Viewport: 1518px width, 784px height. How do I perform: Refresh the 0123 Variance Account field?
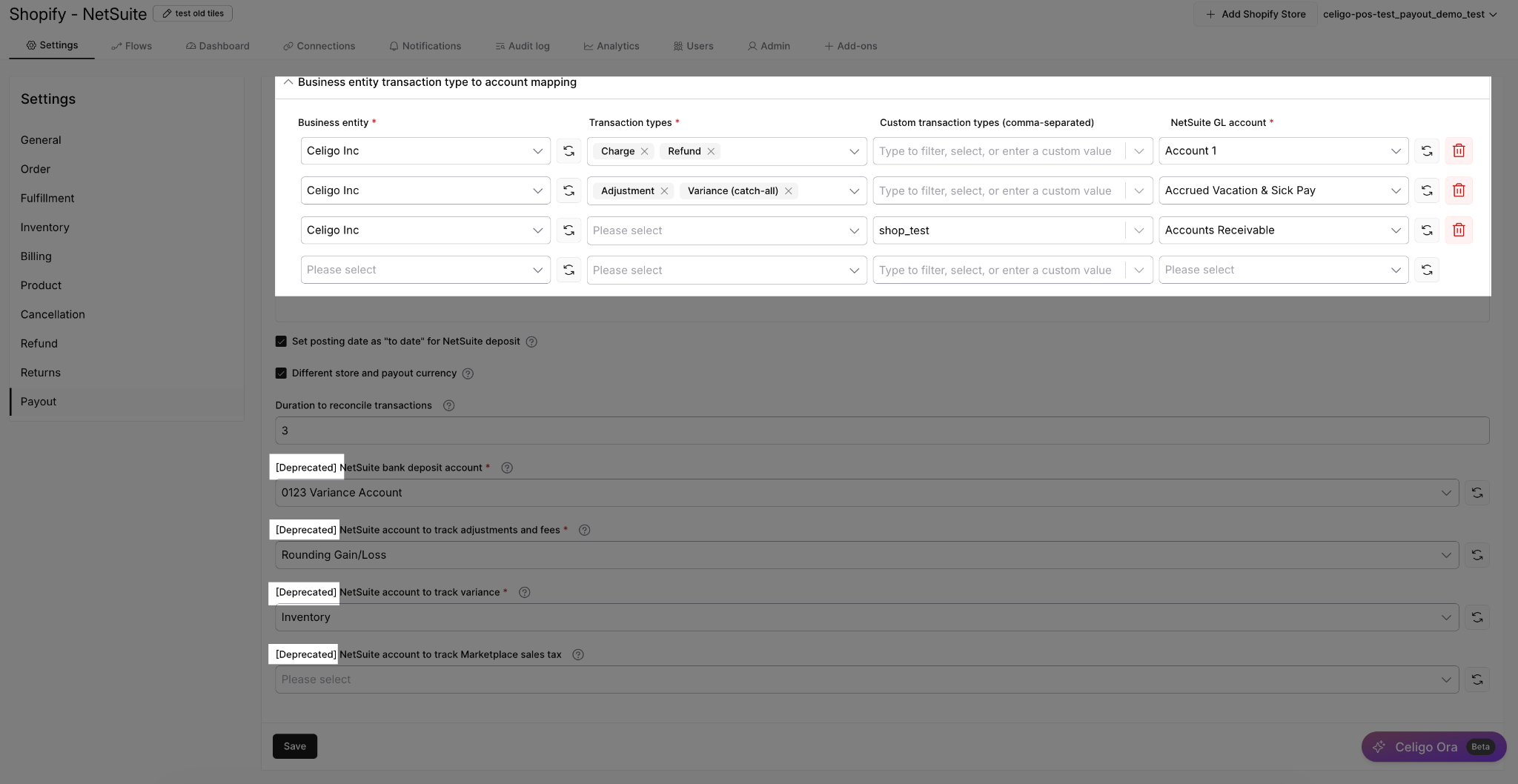[x=1477, y=493]
